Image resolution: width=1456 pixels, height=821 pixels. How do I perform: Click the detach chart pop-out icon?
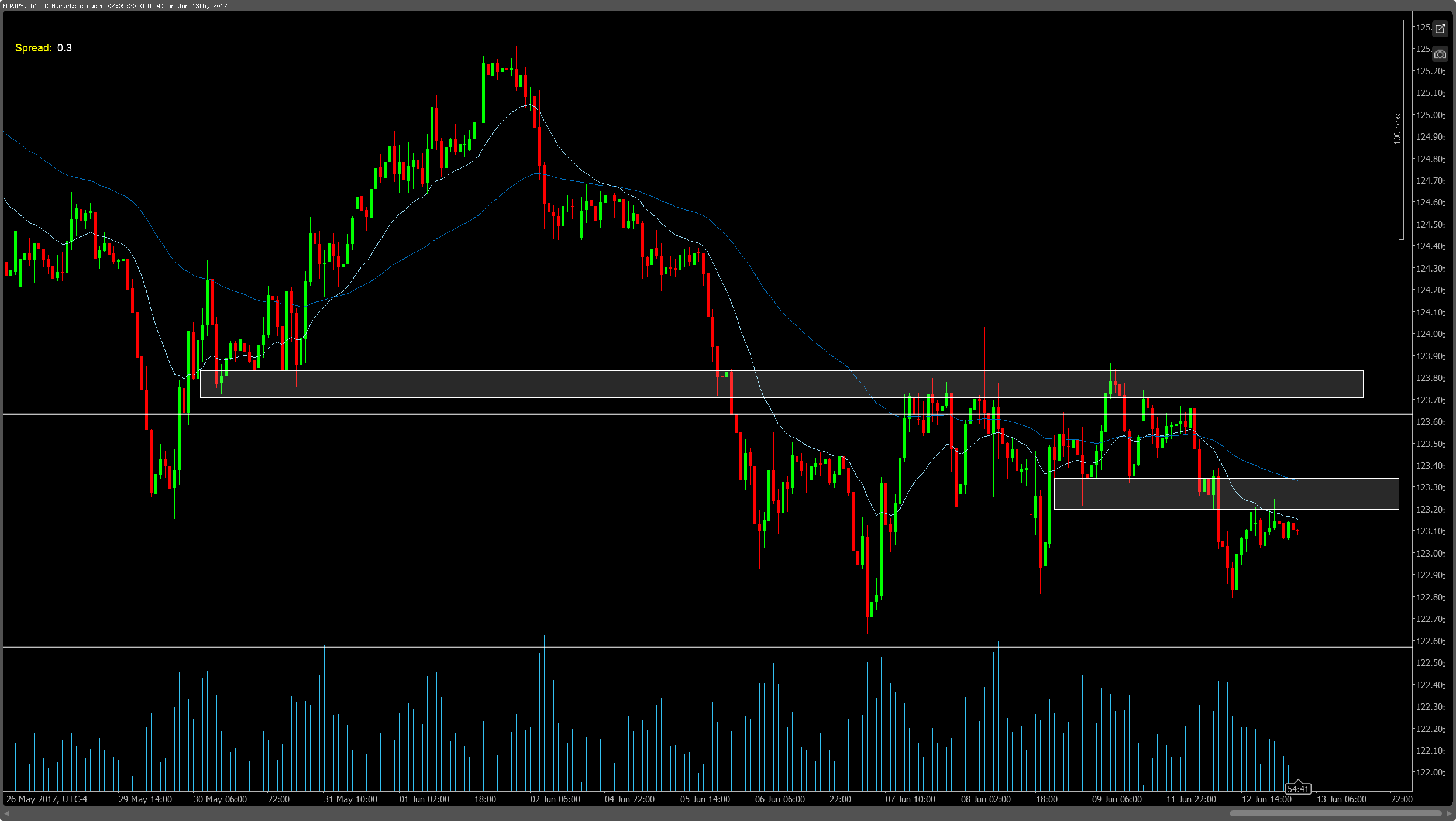tap(1440, 29)
